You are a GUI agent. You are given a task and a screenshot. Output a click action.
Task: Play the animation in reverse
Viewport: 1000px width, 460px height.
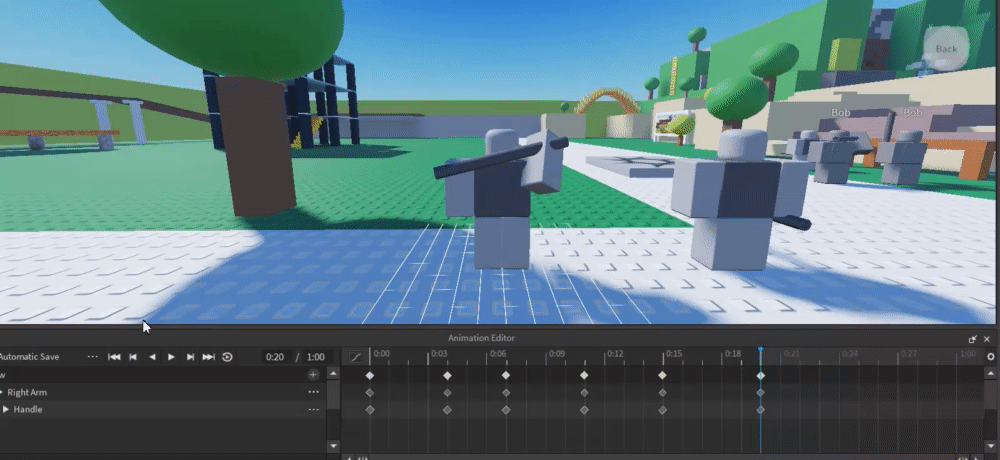(x=152, y=357)
